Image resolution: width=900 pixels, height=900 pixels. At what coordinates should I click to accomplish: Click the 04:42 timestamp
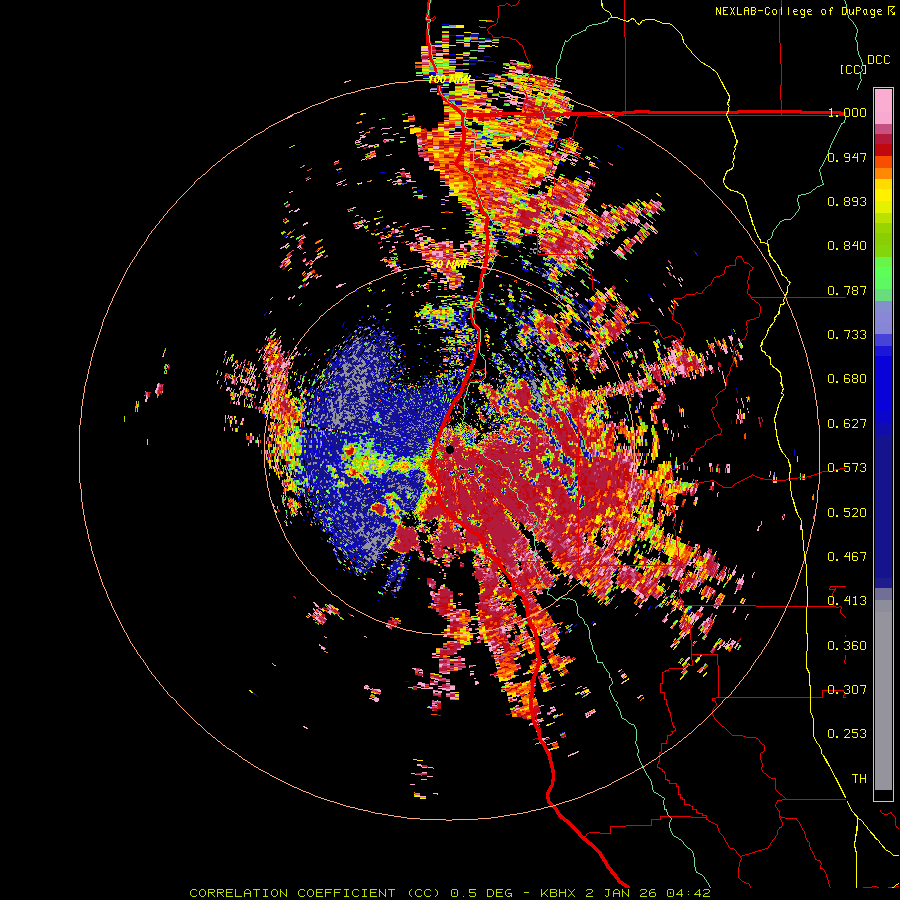[688, 893]
